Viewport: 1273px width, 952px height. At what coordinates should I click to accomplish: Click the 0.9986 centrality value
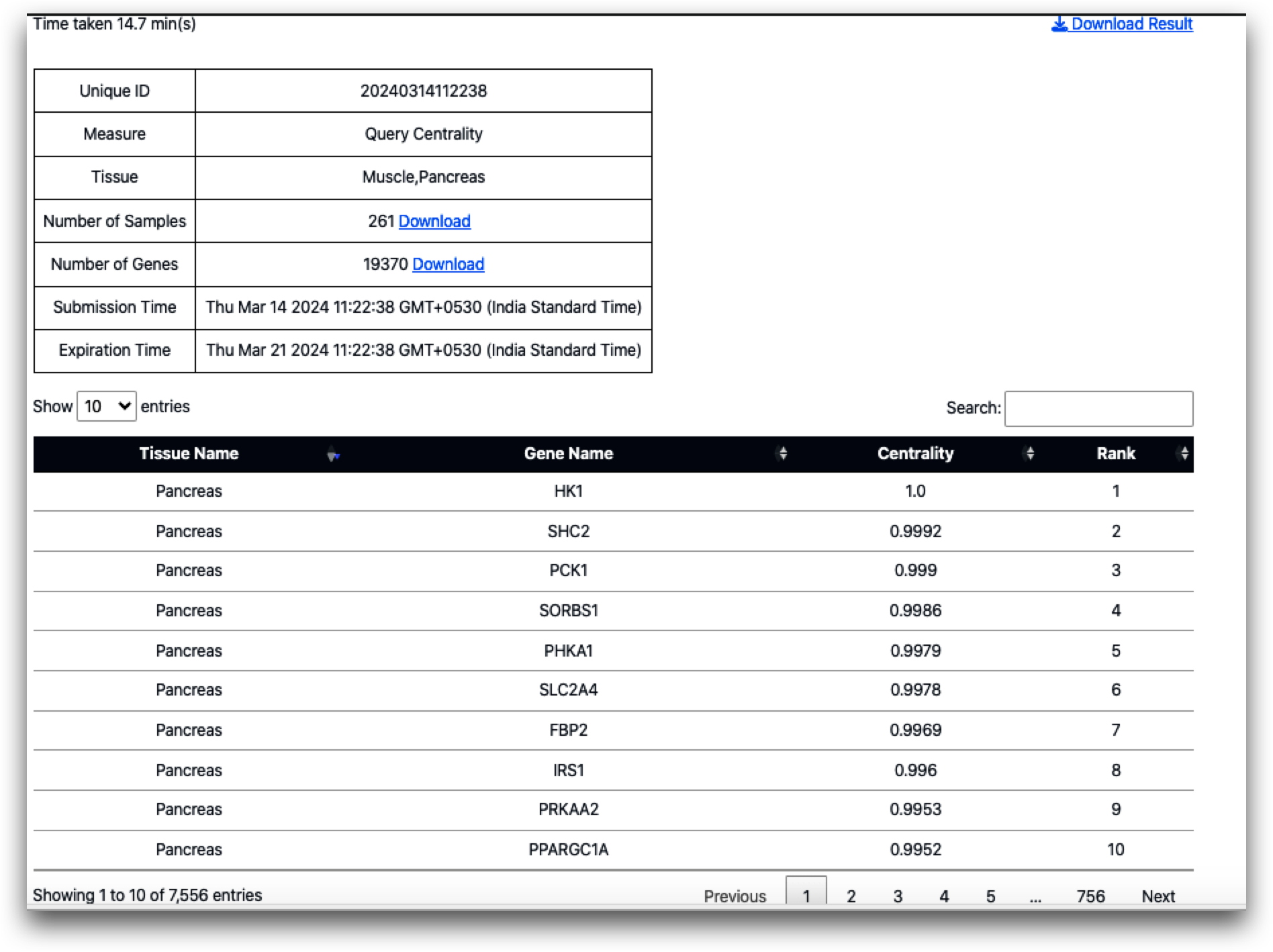915,610
